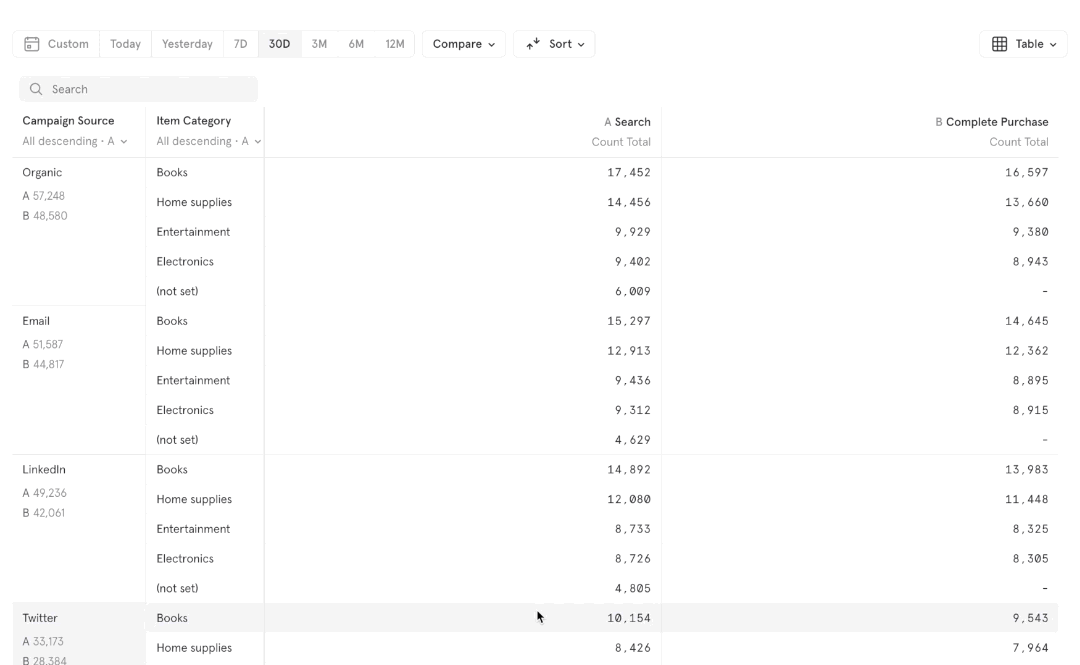Viewport: 1080px width, 665px height.
Task: Click the sort arrows icon
Action: (533, 44)
